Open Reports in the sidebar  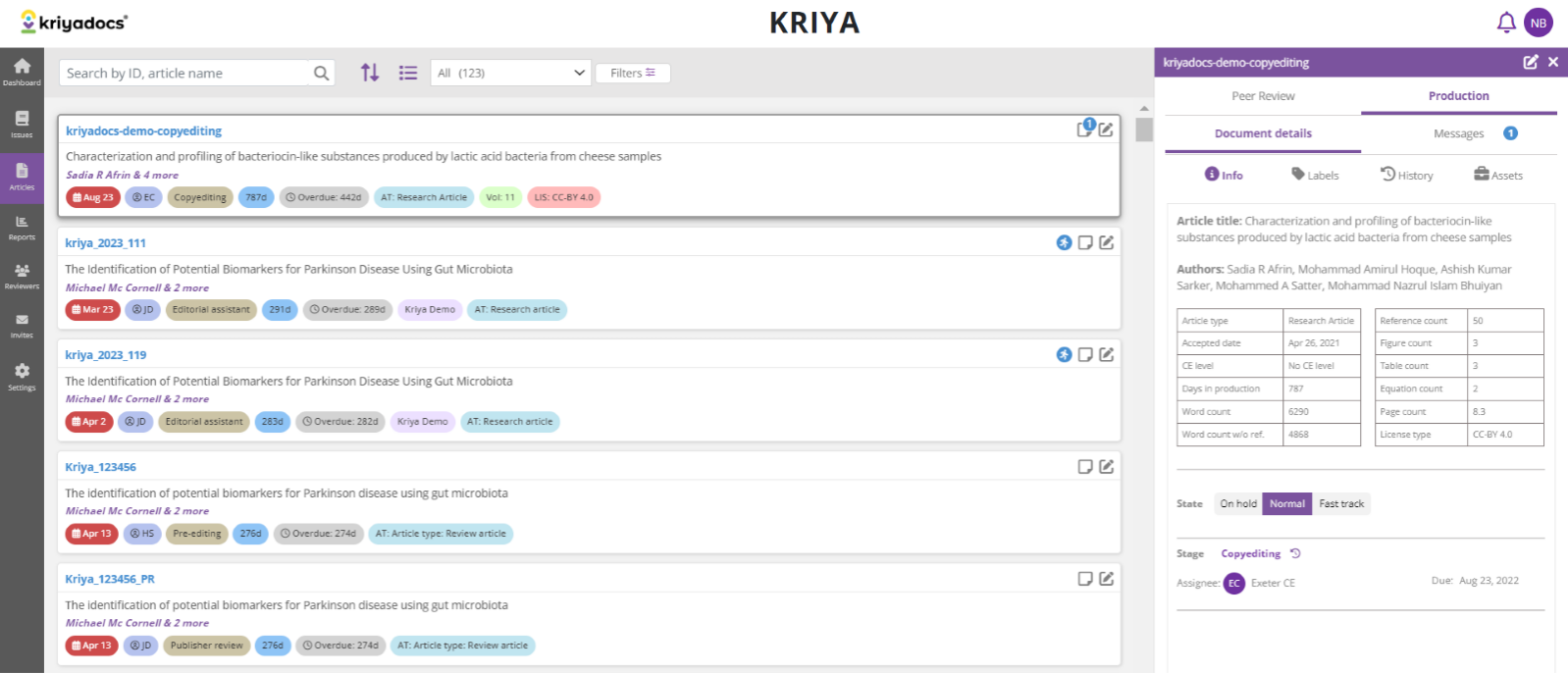[x=22, y=228]
